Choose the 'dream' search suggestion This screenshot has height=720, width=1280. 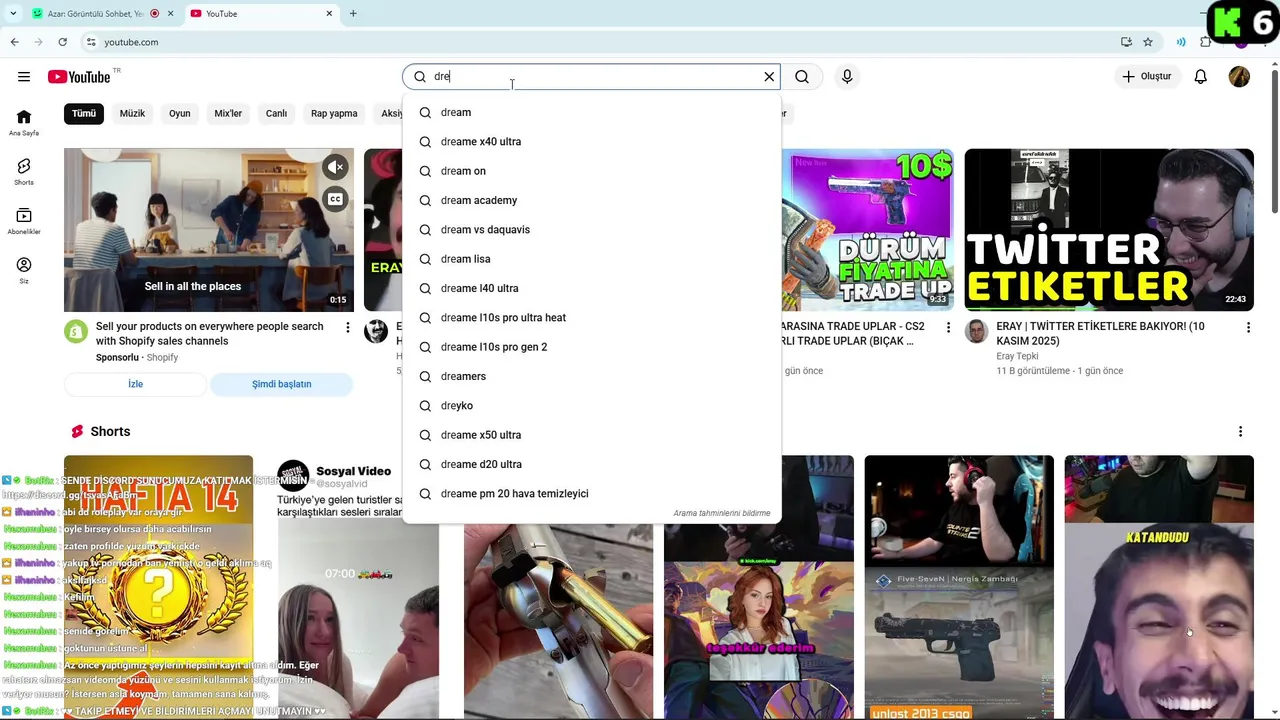(591, 113)
